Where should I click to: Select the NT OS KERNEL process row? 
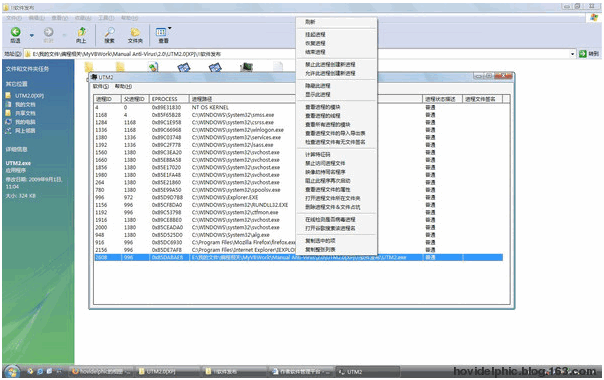(x=299, y=108)
